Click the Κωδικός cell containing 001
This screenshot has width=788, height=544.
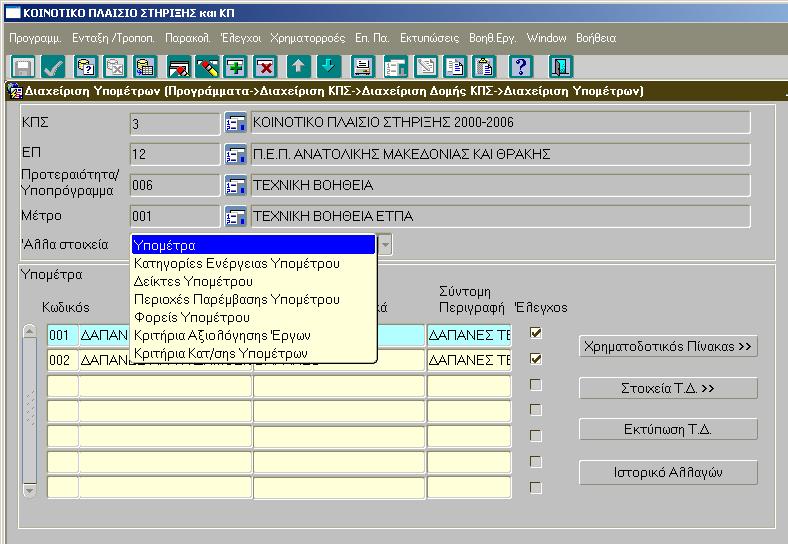pos(63,335)
